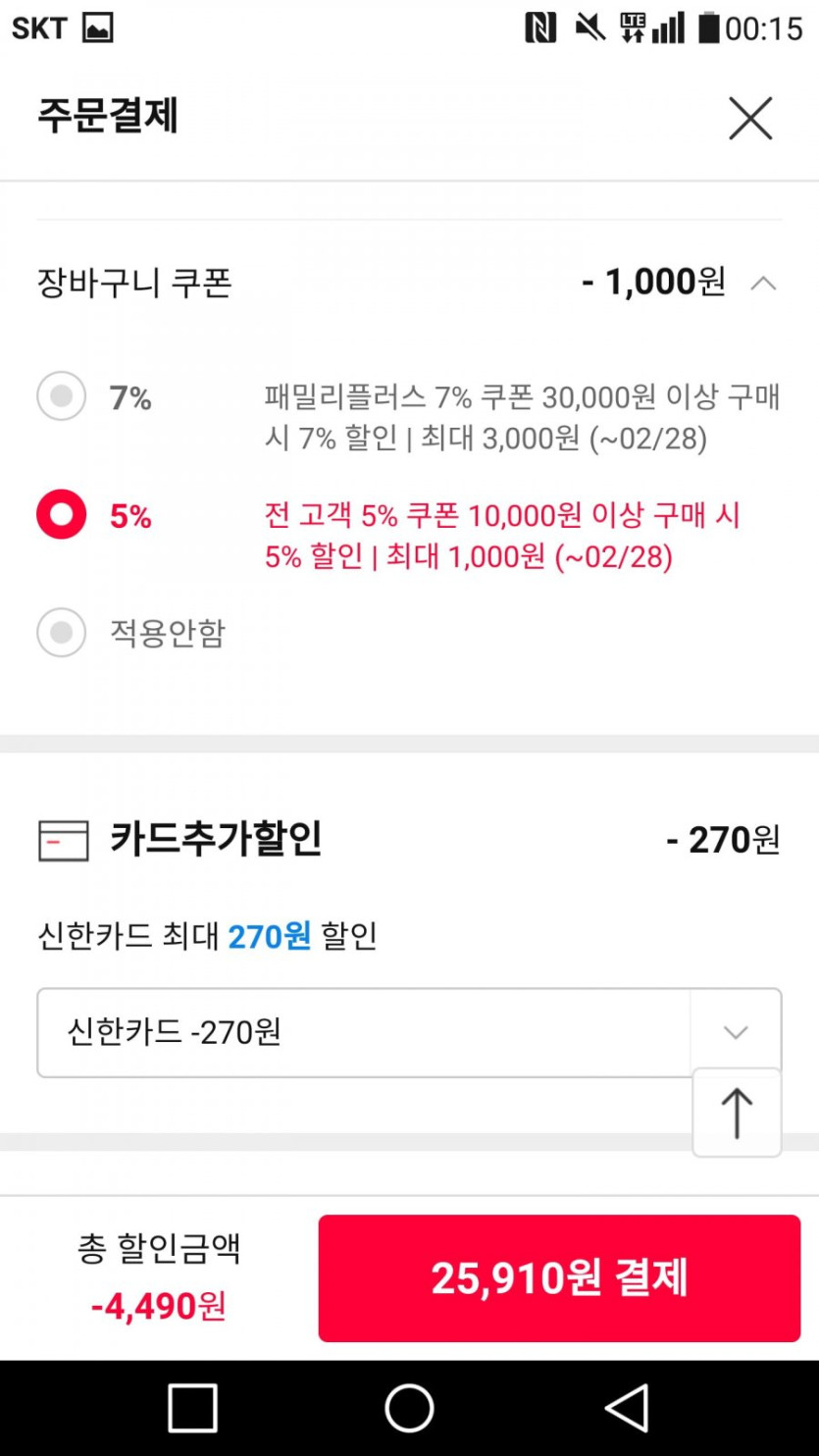This screenshot has width=819, height=1456.
Task: Tap the picture notification icon beside SKT
Action: pyautogui.click(x=98, y=28)
